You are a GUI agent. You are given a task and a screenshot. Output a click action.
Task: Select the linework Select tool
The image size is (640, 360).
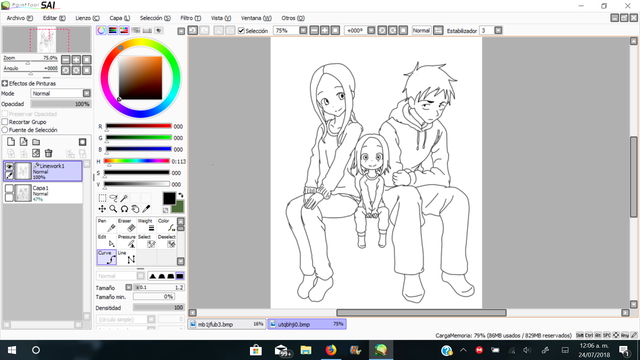tap(146, 241)
